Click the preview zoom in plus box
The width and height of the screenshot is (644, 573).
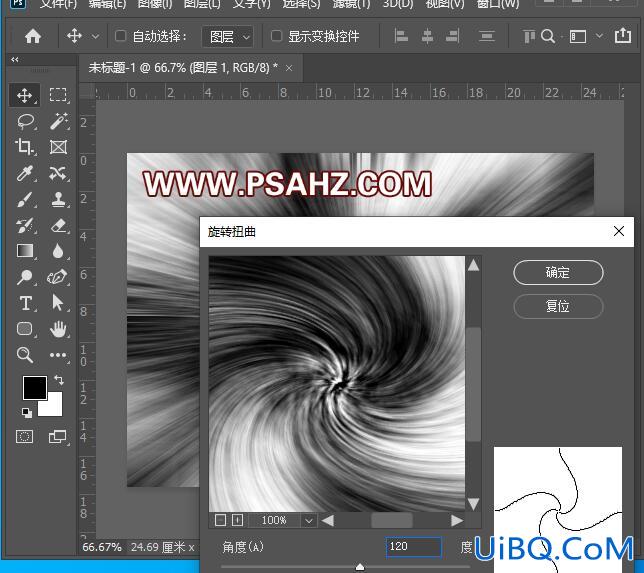(237, 520)
